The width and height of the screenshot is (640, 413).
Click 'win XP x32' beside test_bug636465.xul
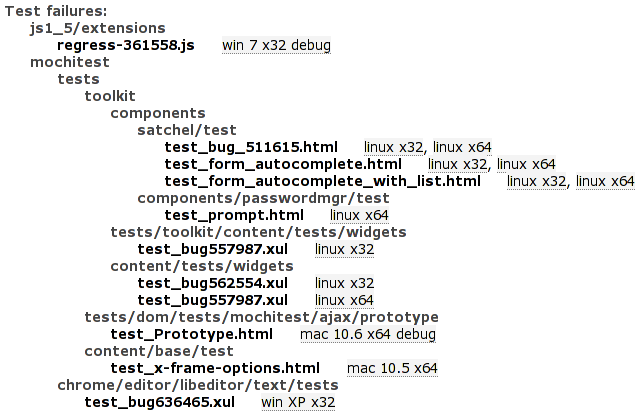(x=298, y=402)
